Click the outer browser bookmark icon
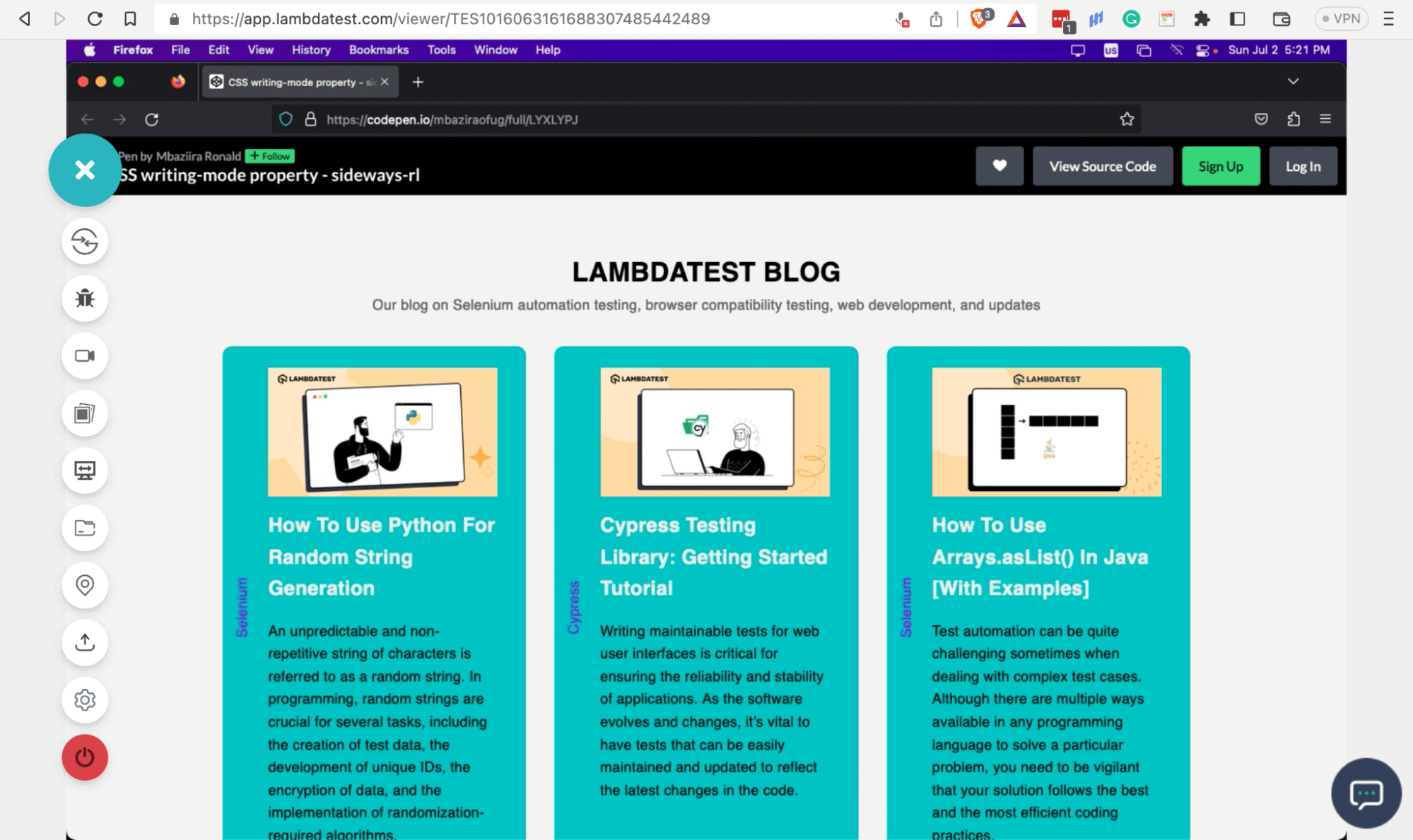The image size is (1413, 840). pyautogui.click(x=130, y=19)
